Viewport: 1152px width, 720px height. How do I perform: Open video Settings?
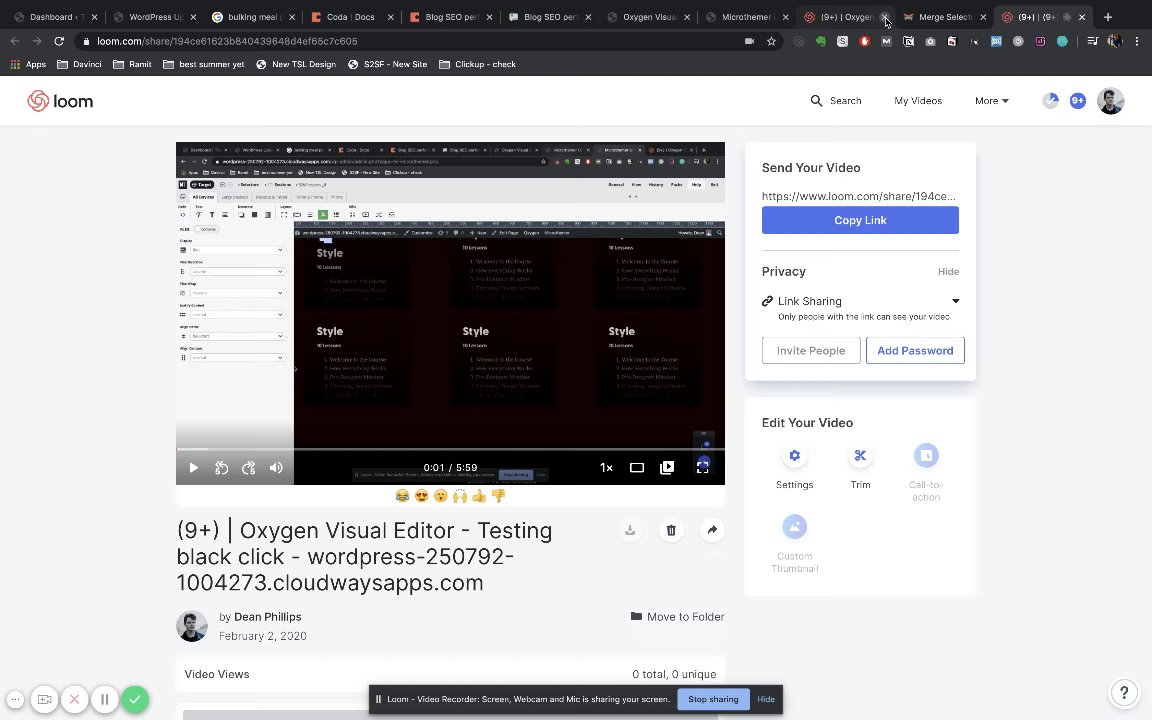[794, 467]
